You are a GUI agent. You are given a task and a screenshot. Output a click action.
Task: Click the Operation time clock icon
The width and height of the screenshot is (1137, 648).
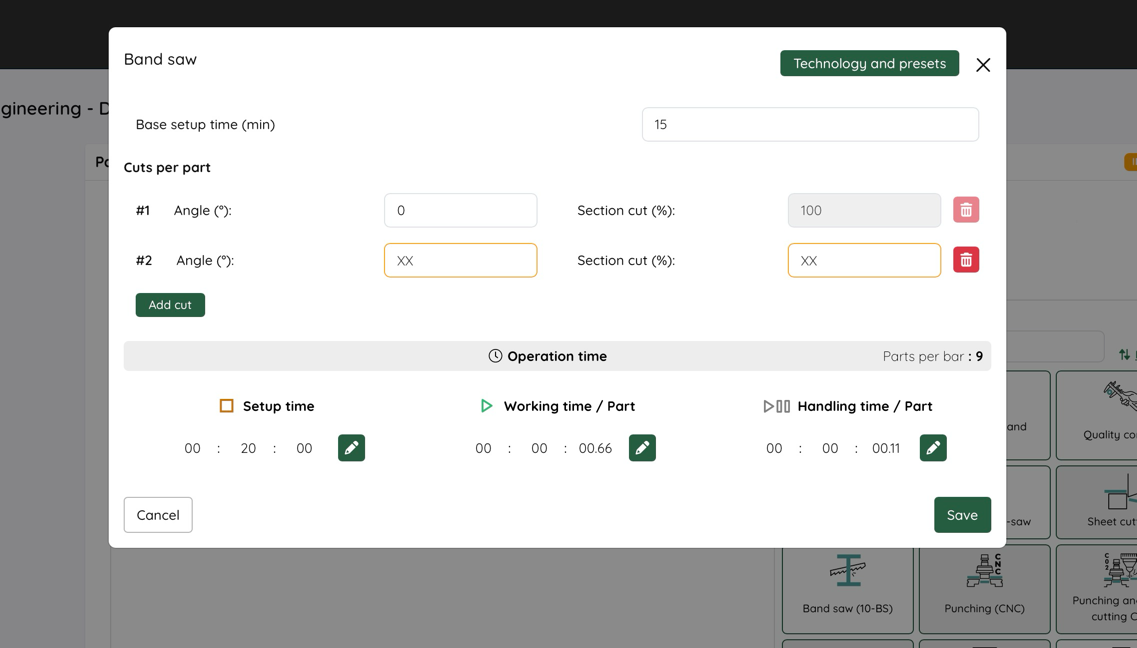[495, 356]
